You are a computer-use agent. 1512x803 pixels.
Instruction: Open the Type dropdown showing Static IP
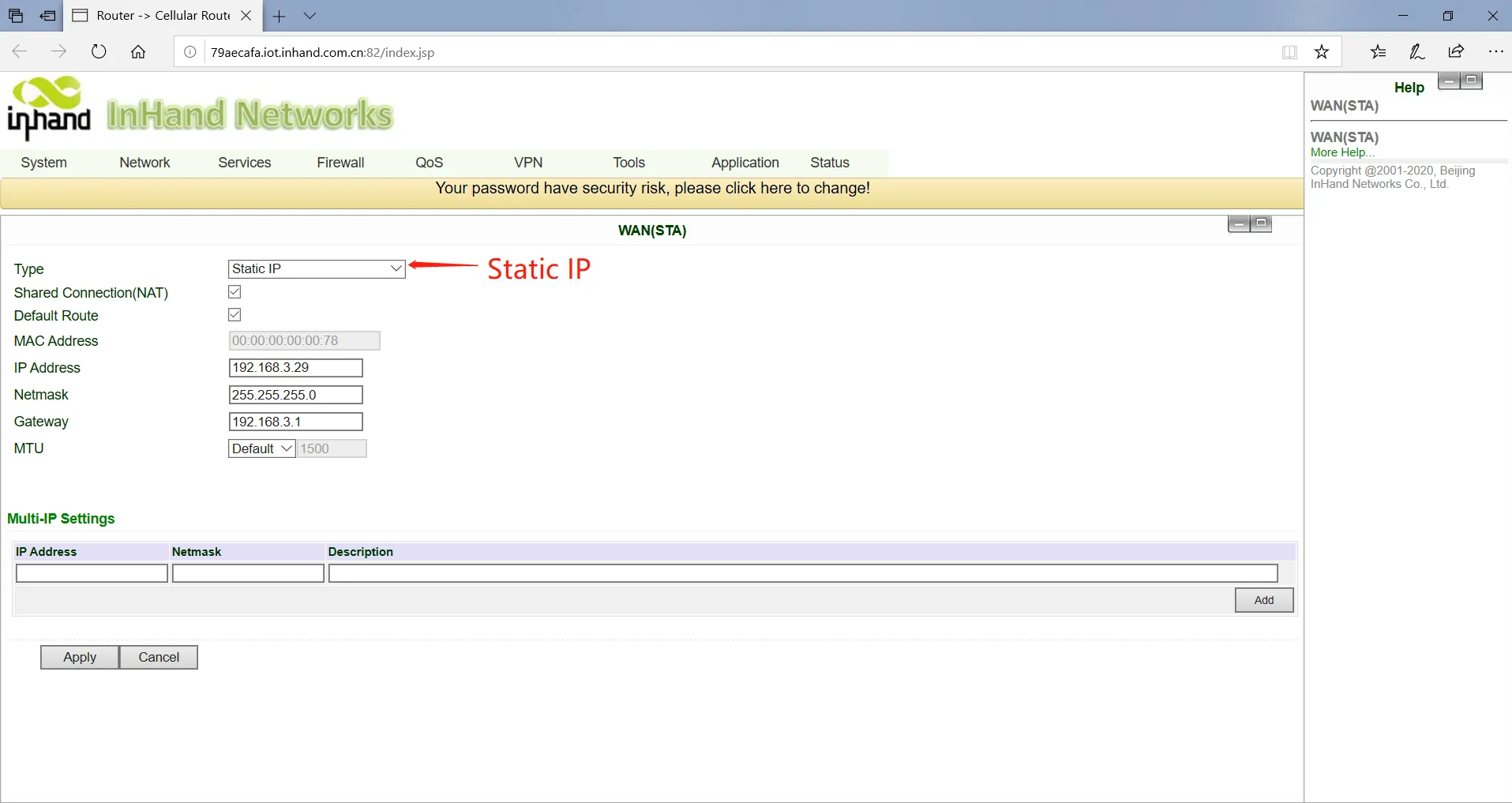[x=317, y=269]
